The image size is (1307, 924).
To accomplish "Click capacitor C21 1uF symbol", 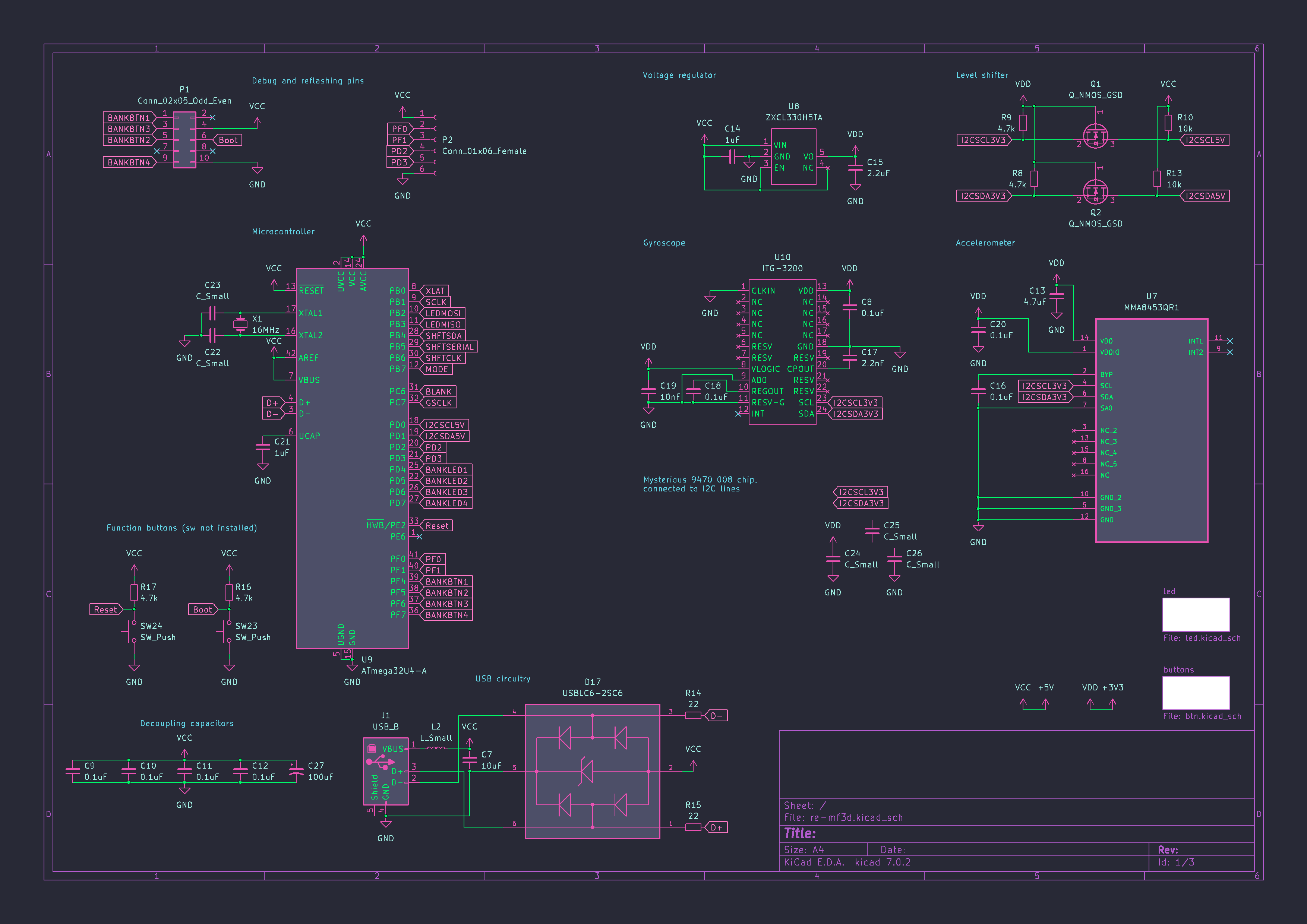I will [x=262, y=447].
